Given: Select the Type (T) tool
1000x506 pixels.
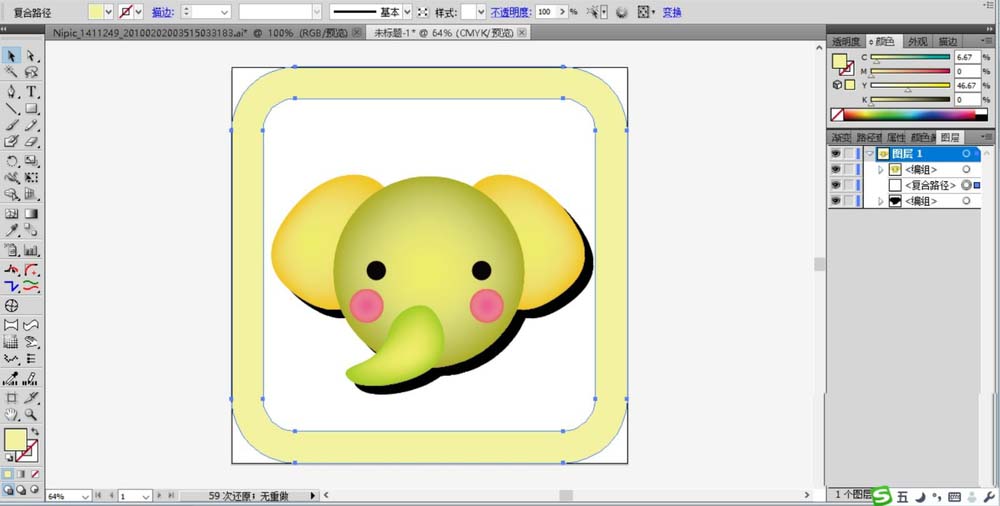Looking at the screenshot, I should (32, 91).
